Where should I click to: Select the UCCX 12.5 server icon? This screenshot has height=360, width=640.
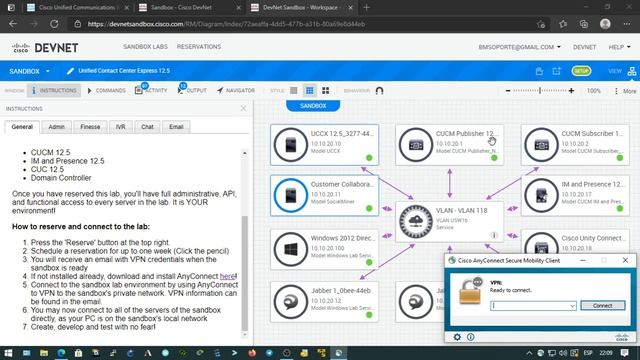[291, 145]
